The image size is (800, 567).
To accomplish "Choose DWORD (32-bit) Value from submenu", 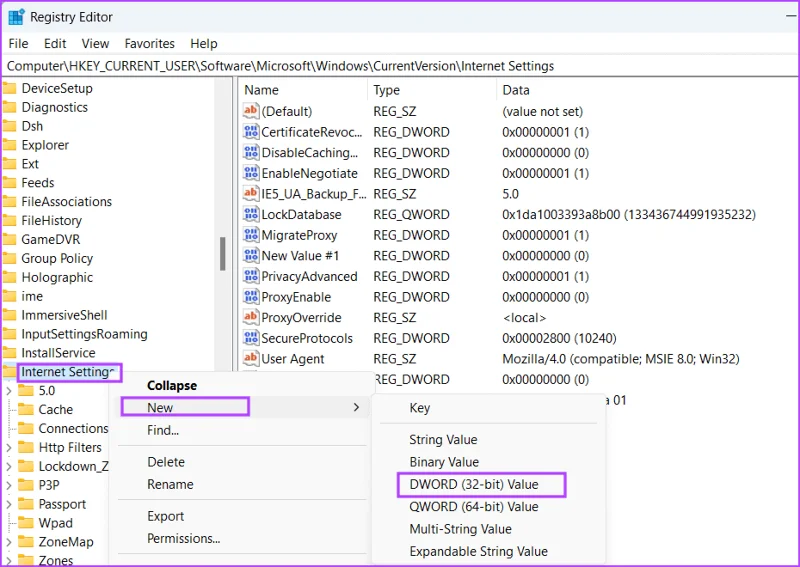I will (482, 484).
